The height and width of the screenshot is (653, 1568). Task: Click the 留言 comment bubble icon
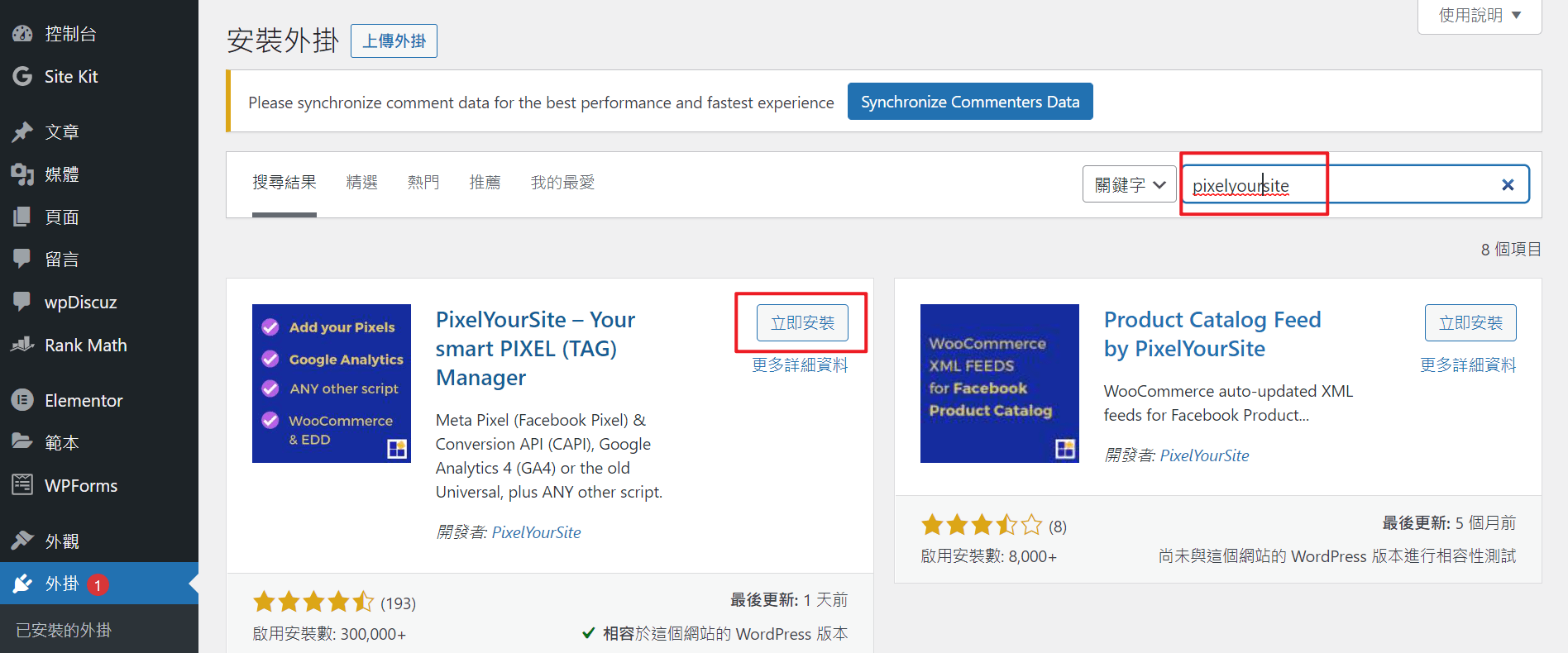[22, 260]
